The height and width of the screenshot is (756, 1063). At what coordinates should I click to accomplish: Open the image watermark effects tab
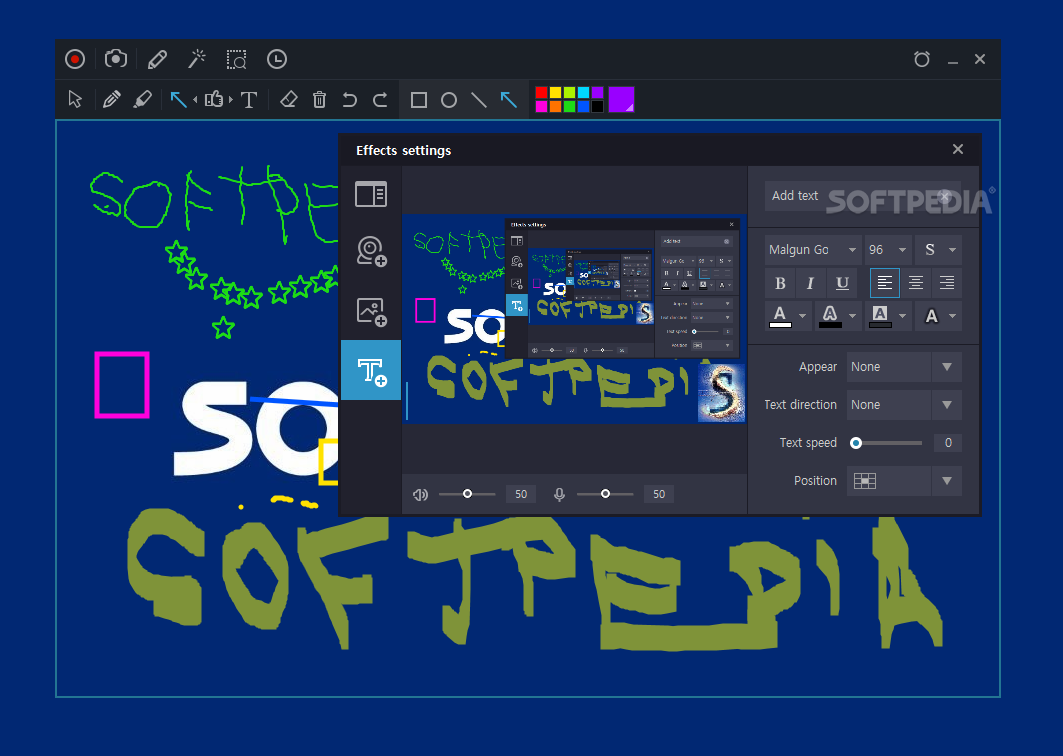click(372, 312)
